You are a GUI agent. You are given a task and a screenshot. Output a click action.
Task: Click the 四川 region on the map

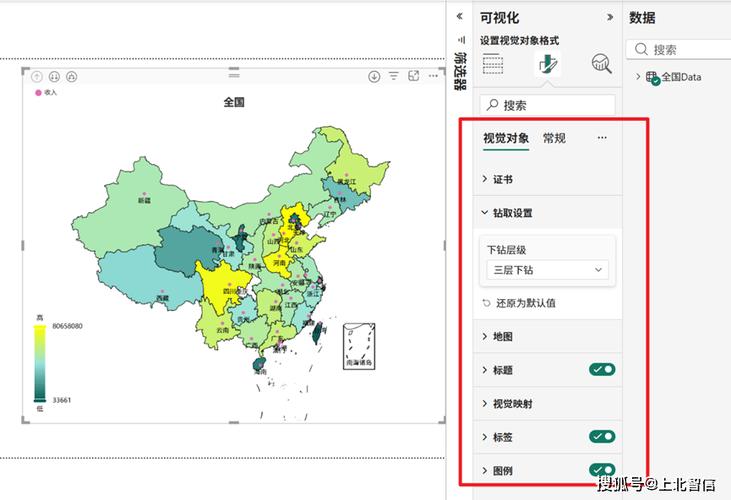tap(221, 284)
